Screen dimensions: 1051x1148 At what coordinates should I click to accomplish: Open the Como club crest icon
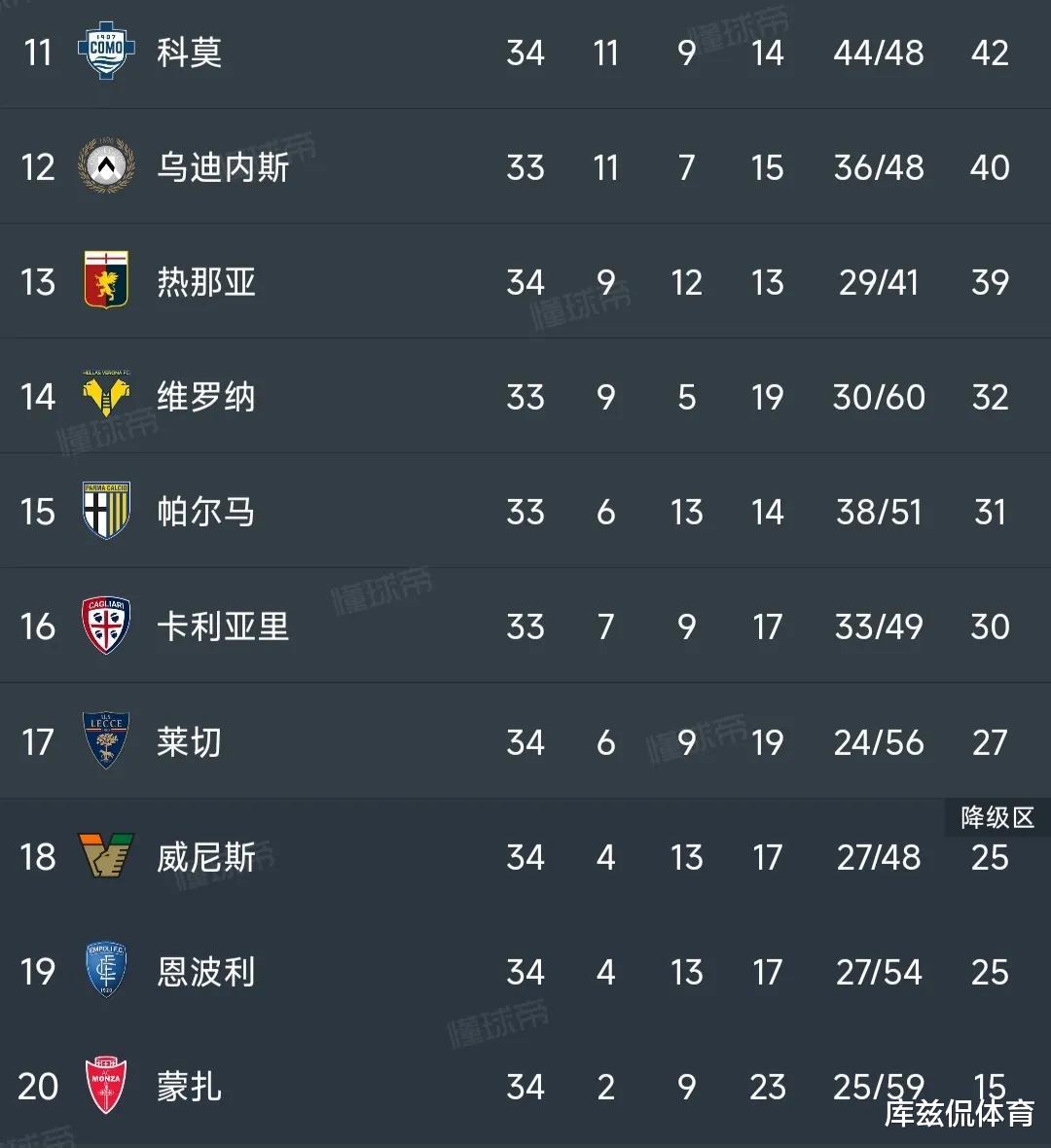tap(106, 51)
